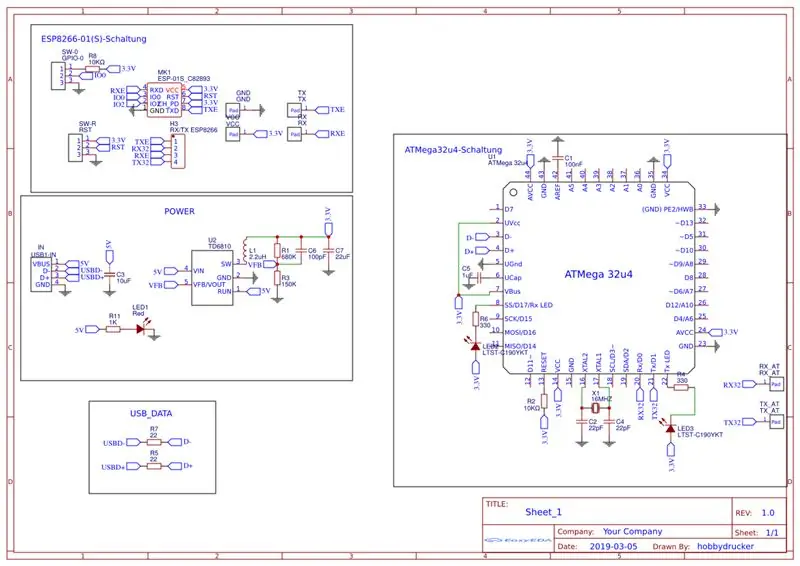Select the ESP-01S MK1 module symbol
The image size is (800, 566).
(x=164, y=100)
